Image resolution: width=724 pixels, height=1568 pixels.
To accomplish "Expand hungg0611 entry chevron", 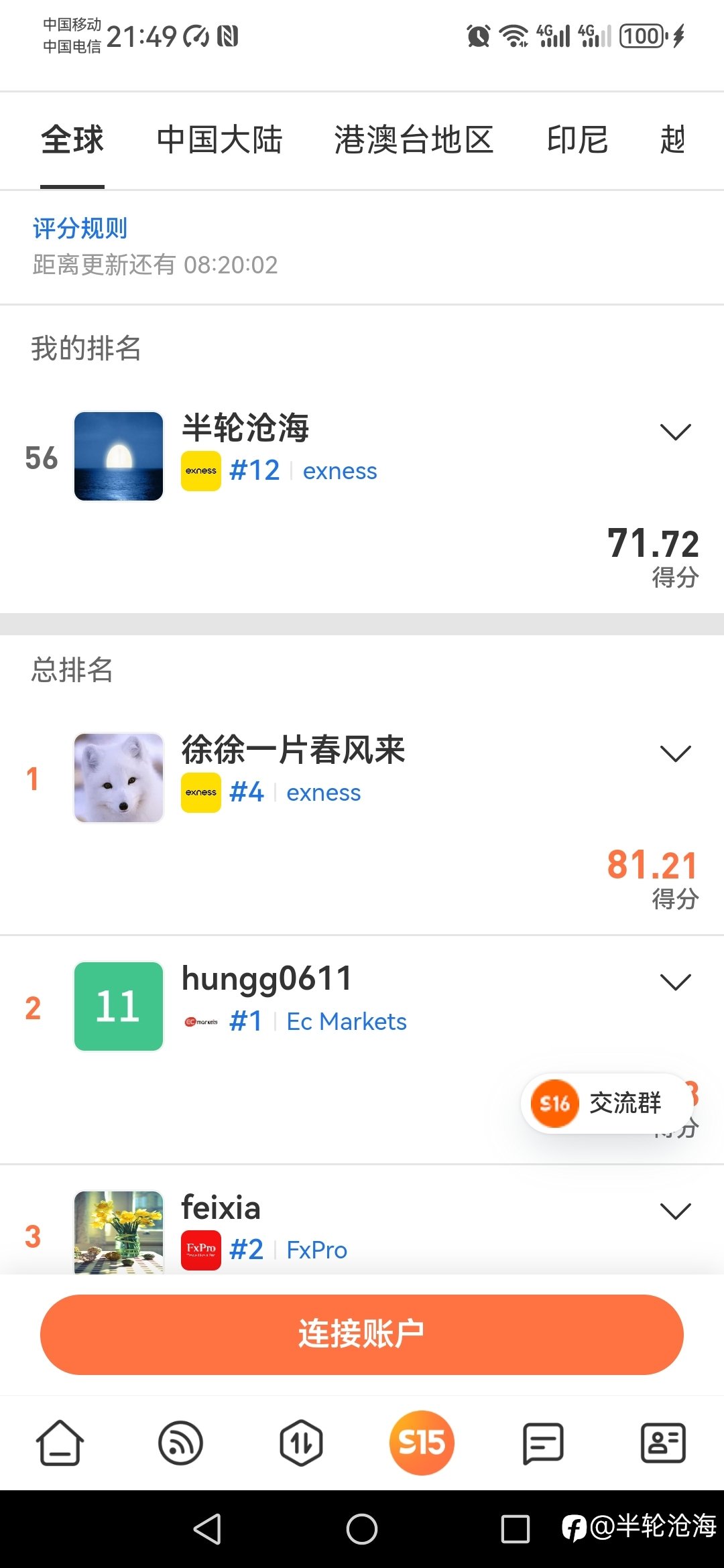I will click(x=675, y=982).
